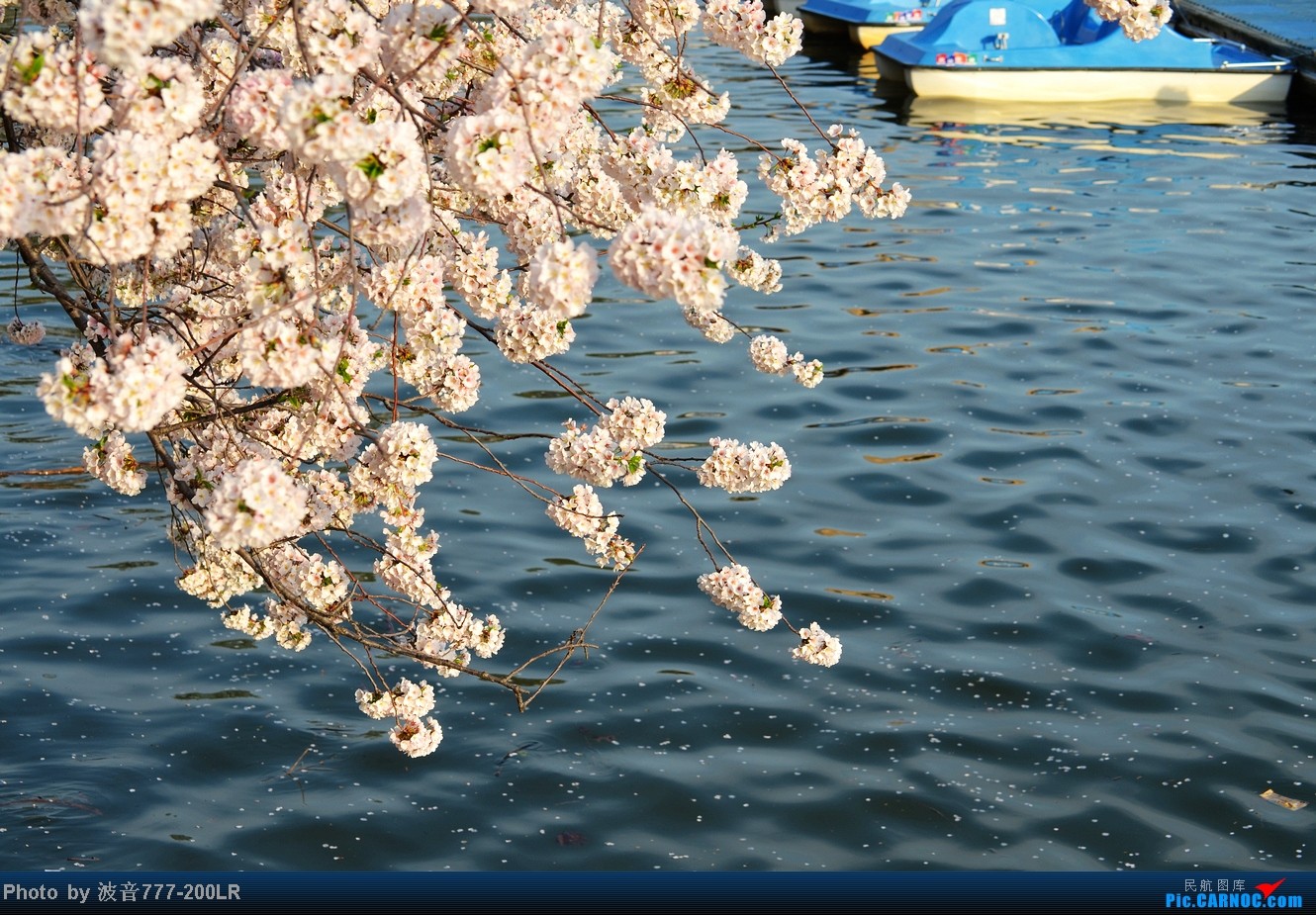Click the "Photo by" credit label
This screenshot has height=915, width=1316.
46,892
